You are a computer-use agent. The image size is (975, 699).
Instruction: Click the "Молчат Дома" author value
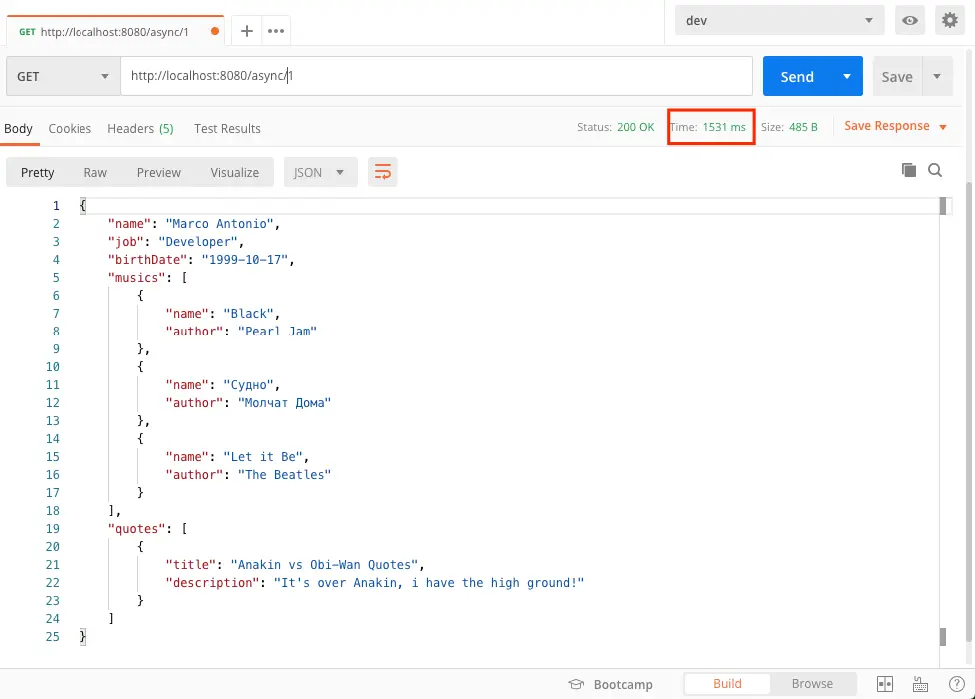click(x=284, y=403)
